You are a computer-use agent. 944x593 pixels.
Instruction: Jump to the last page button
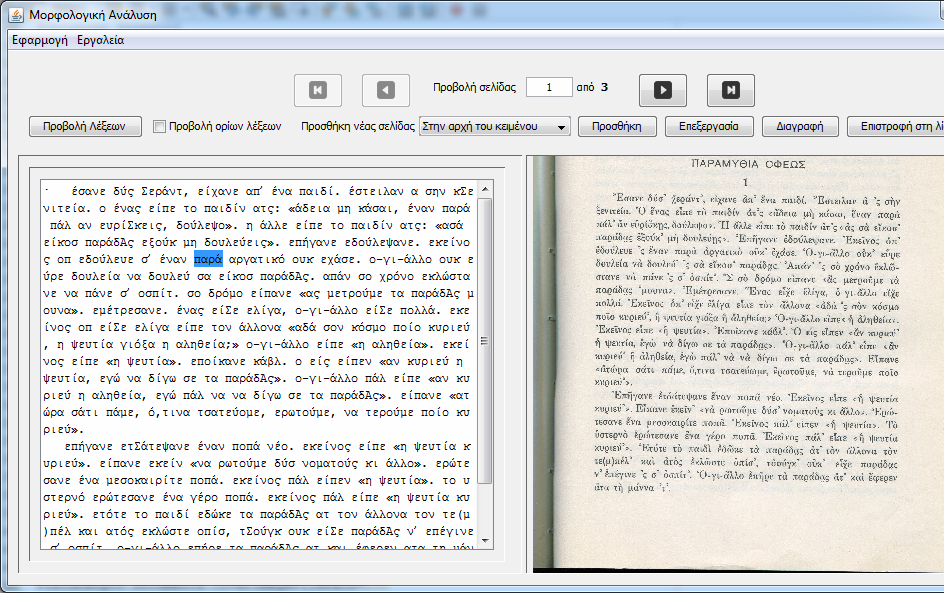pyautogui.click(x=731, y=90)
